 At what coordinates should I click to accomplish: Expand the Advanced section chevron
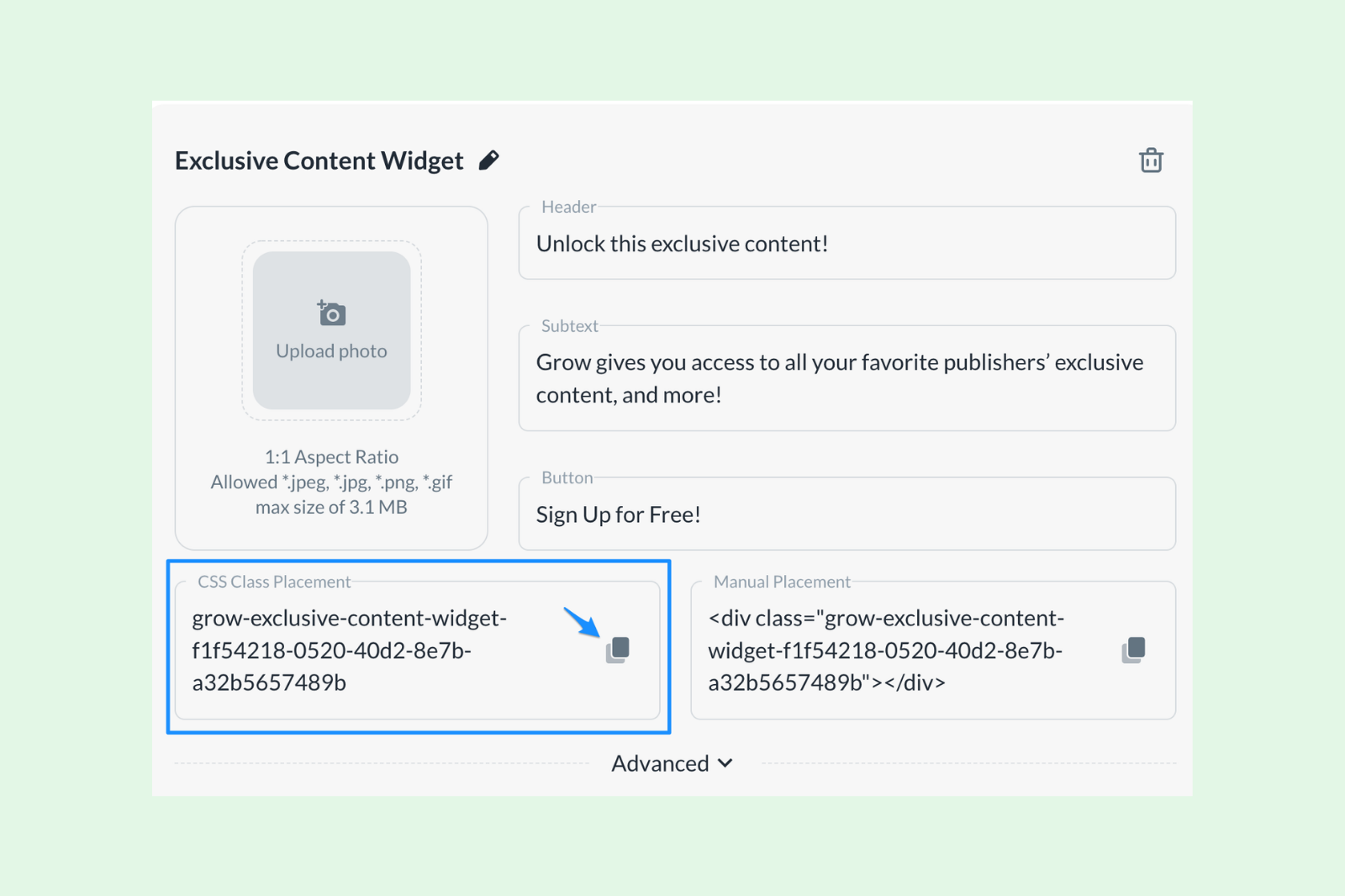[725, 763]
